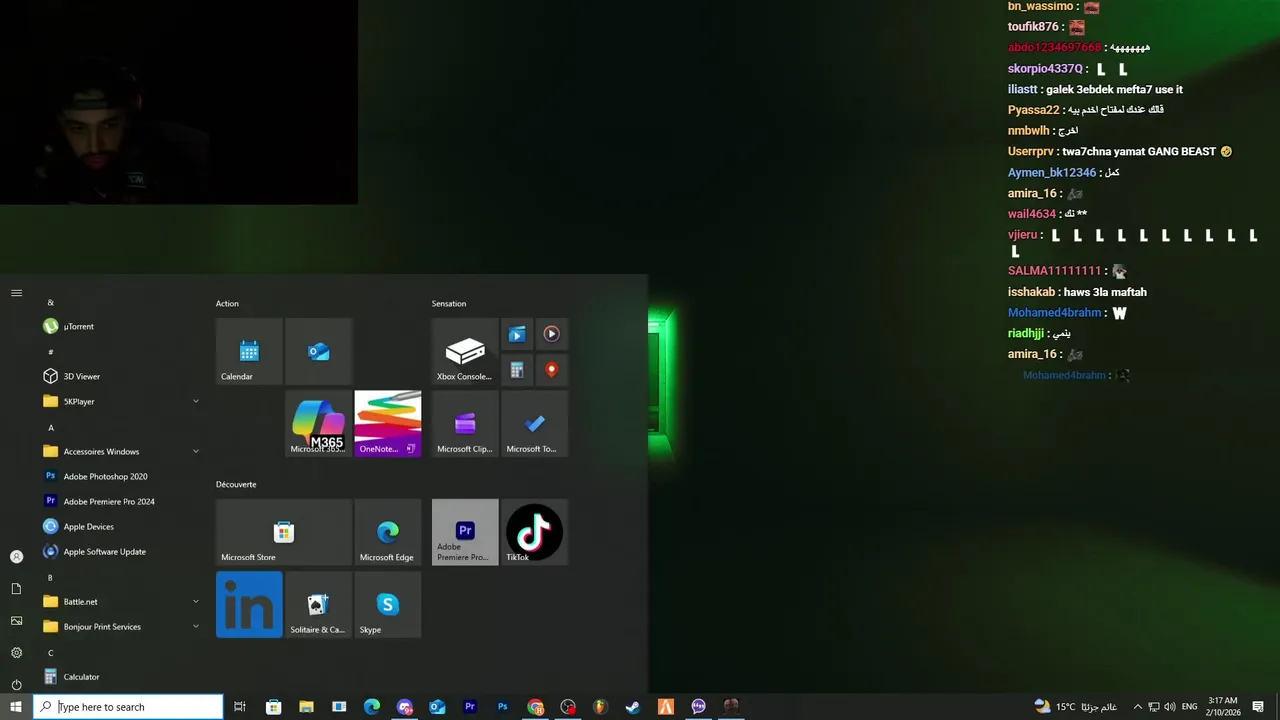Open the Solitaire & Casual Games tile
Screen dimensions: 1280x720
coord(318,604)
